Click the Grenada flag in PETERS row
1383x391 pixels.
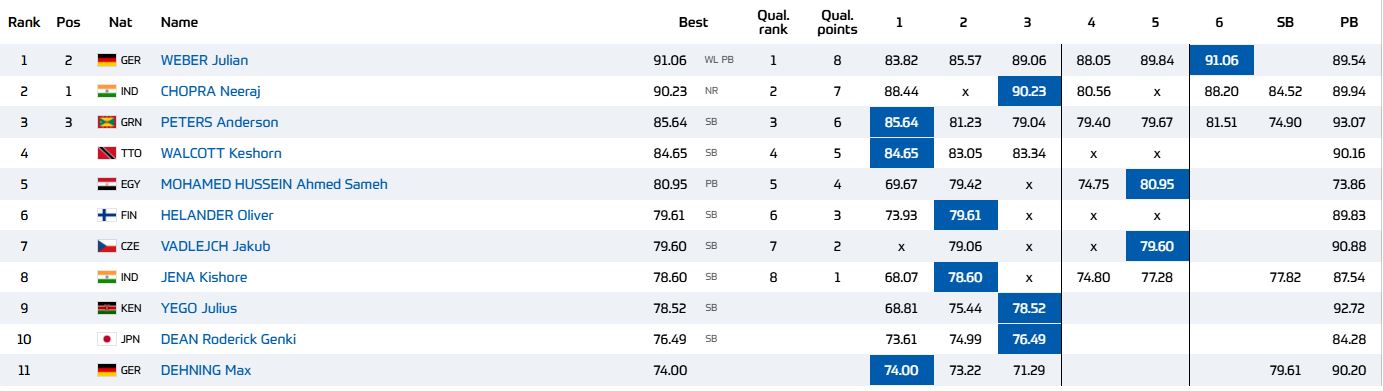(107, 122)
